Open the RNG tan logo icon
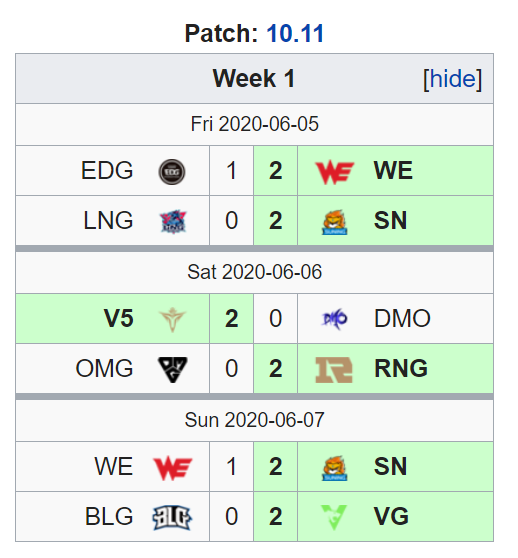Image resolution: width=518 pixels, height=558 pixels. [334, 369]
